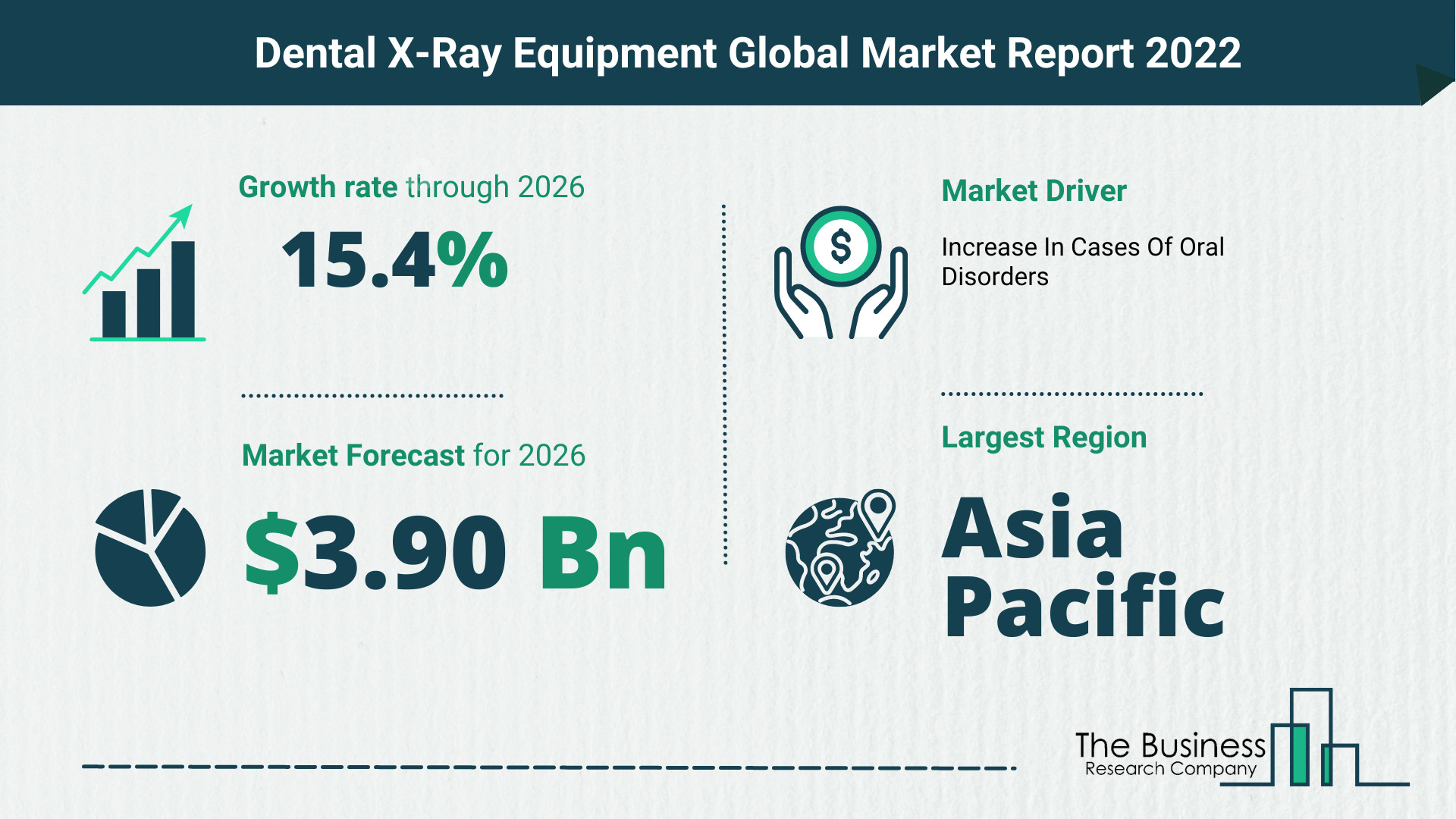1456x819 pixels.
Task: Click the 'Market Forecast for 2026' heading
Action: coord(413,455)
